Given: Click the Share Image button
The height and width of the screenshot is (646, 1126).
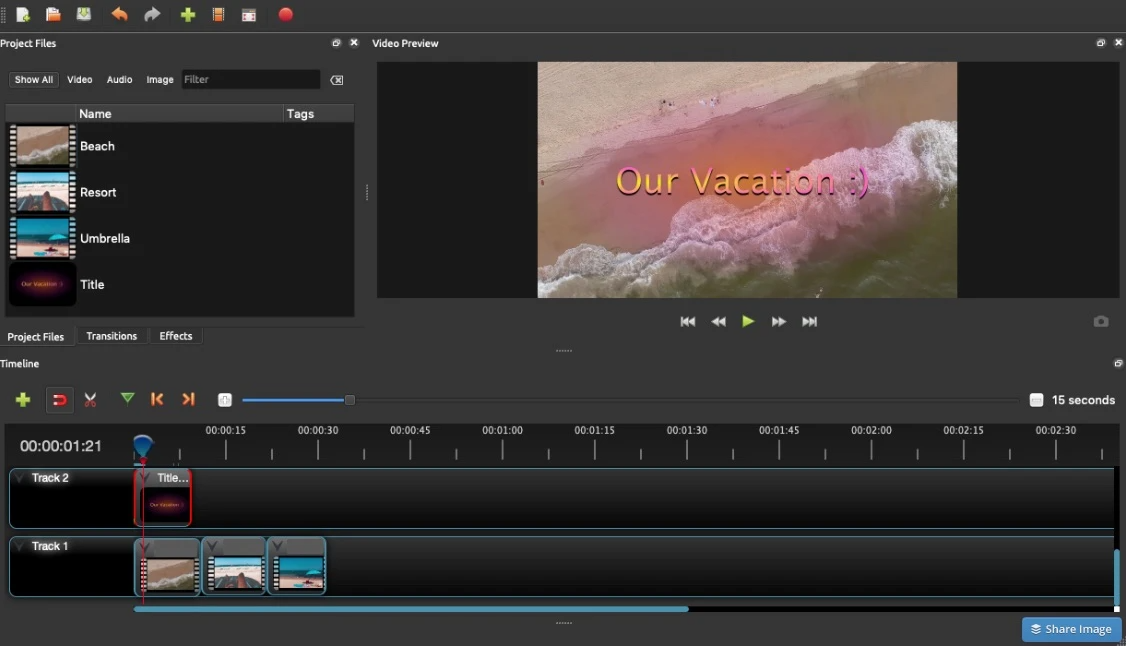Looking at the screenshot, I should 1070,629.
